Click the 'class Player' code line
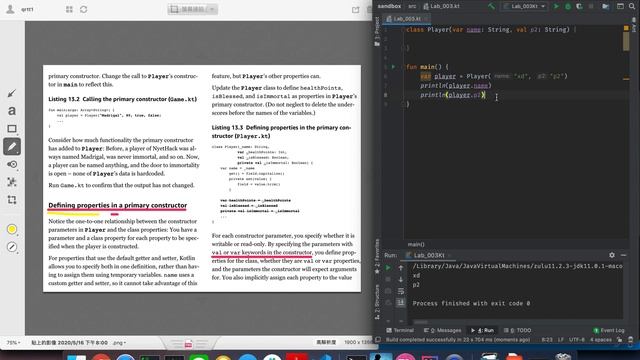The height and width of the screenshot is (360, 640). tap(491, 29)
